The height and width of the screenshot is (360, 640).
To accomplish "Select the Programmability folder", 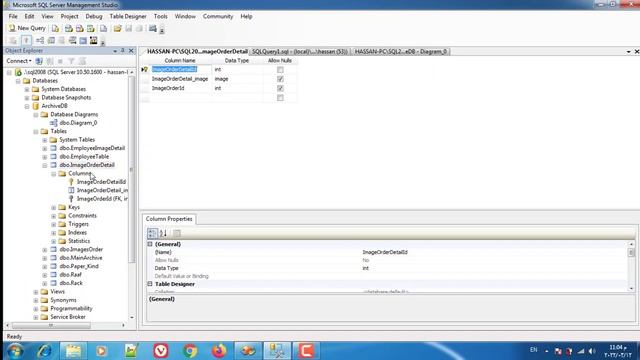I will [x=71, y=309].
